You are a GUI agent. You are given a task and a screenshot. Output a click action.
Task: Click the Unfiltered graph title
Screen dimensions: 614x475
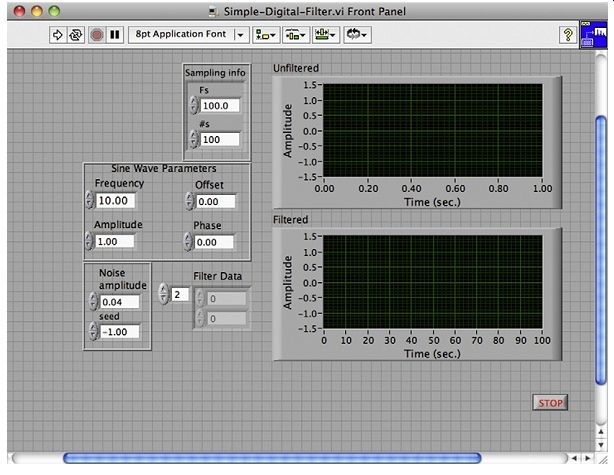tap(296, 68)
